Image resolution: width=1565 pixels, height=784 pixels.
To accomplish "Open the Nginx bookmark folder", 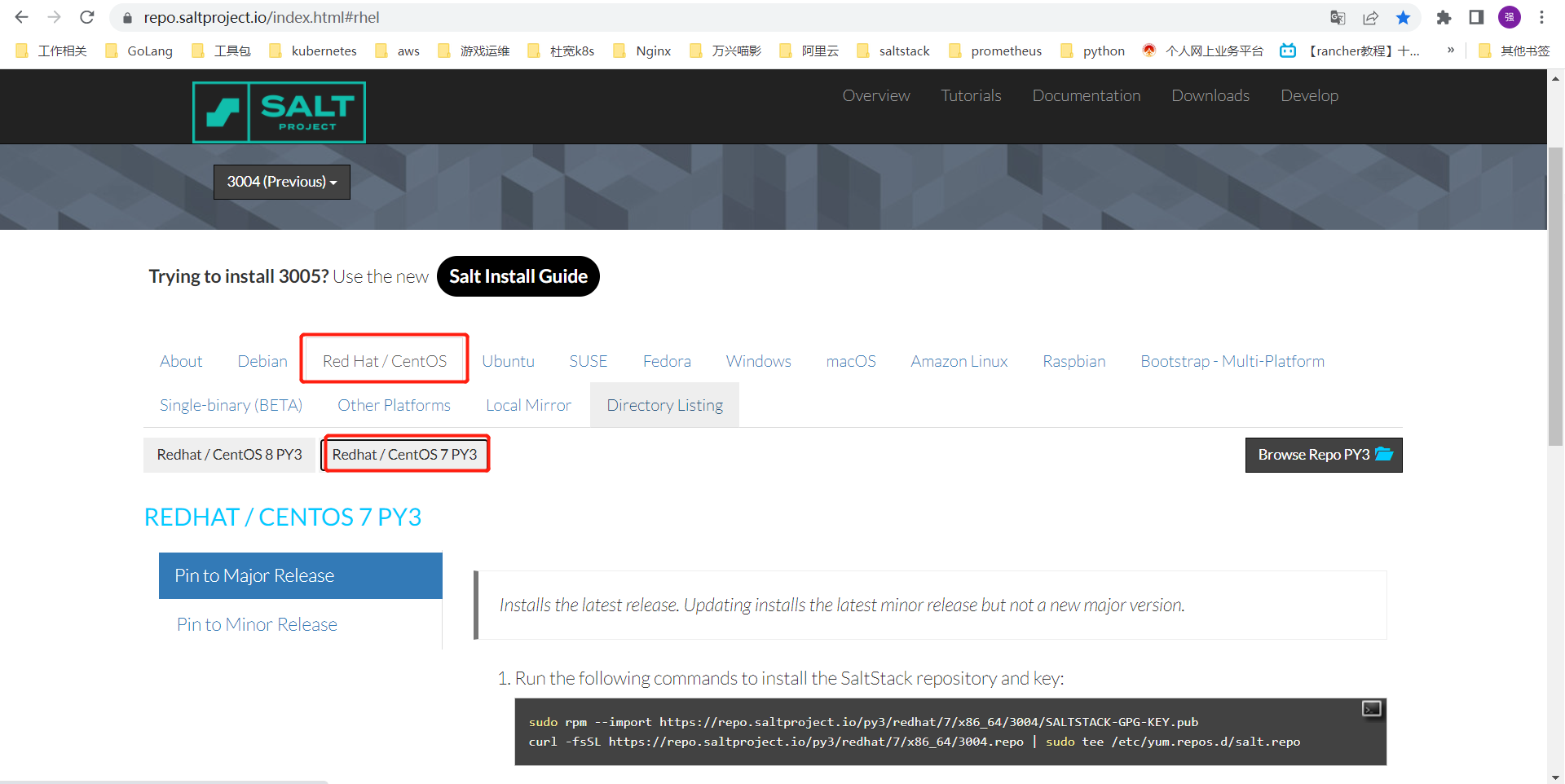I will click(x=642, y=51).
